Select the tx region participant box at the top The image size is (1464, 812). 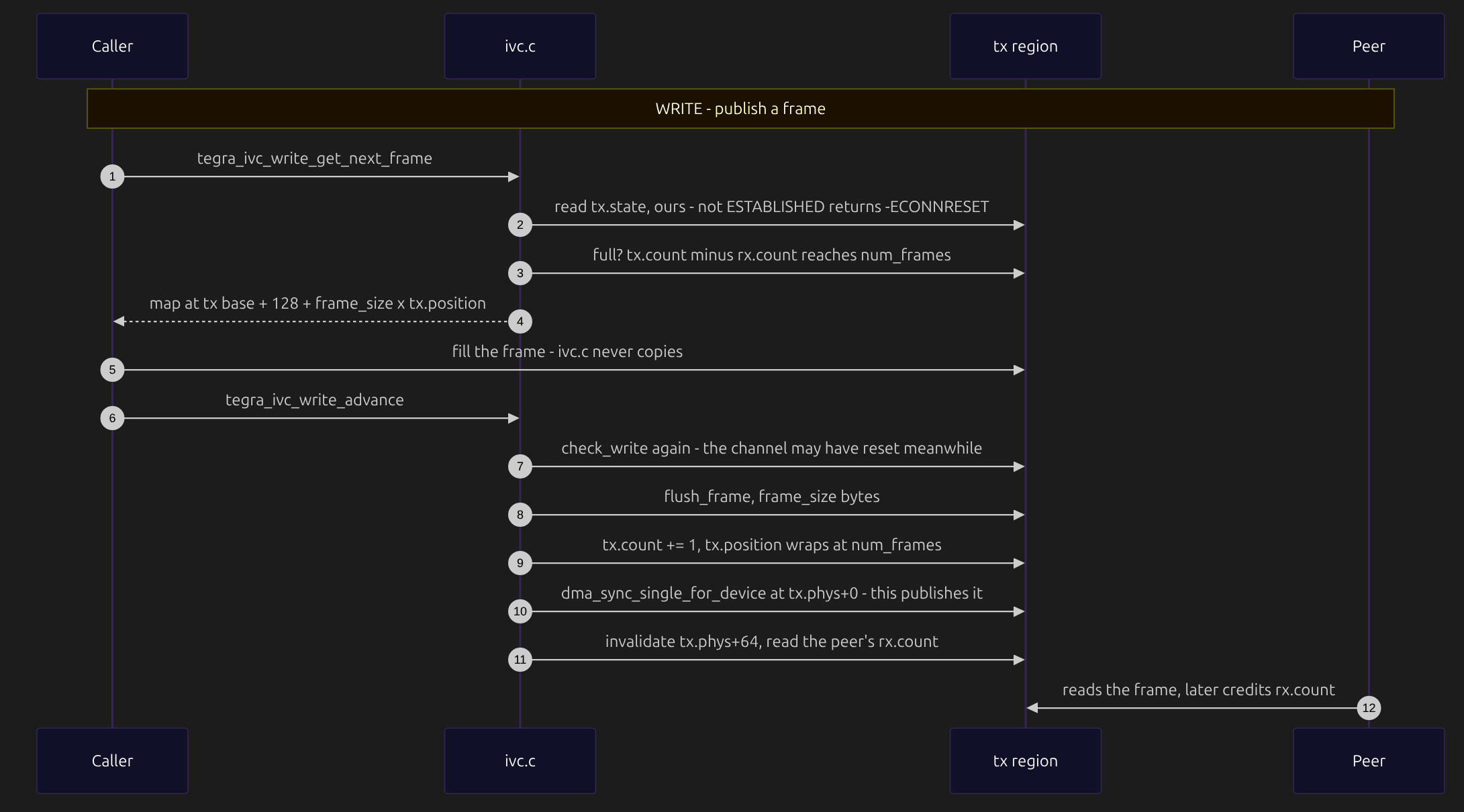click(x=1025, y=46)
